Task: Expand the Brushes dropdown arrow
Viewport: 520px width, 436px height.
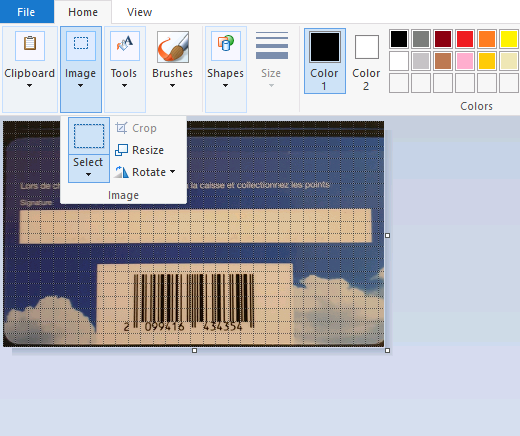Action: (172, 86)
